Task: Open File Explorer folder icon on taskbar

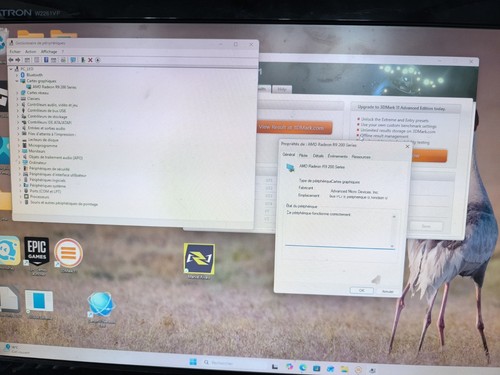Action: 344,369
